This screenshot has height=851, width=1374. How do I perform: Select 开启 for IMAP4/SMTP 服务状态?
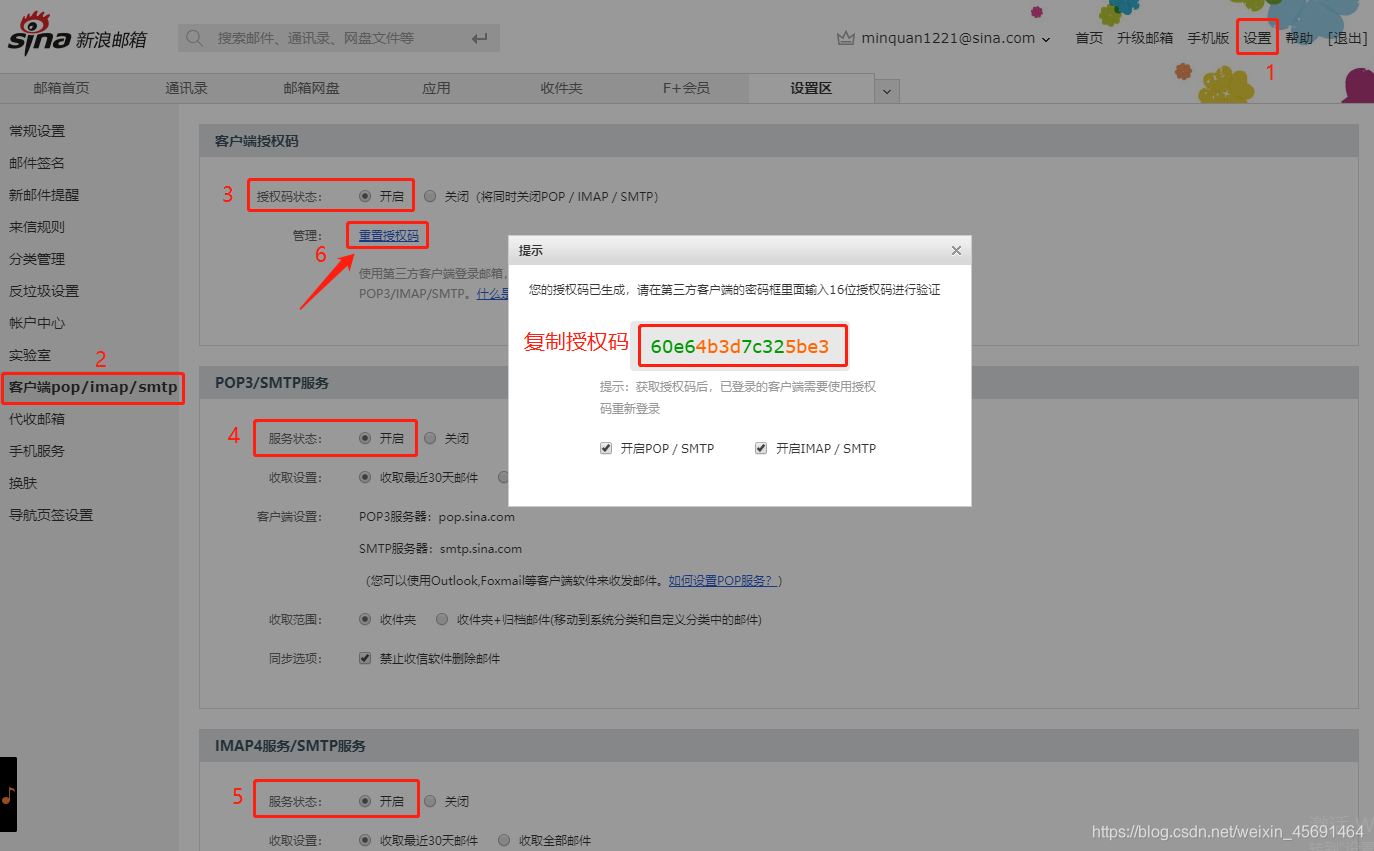click(x=365, y=801)
